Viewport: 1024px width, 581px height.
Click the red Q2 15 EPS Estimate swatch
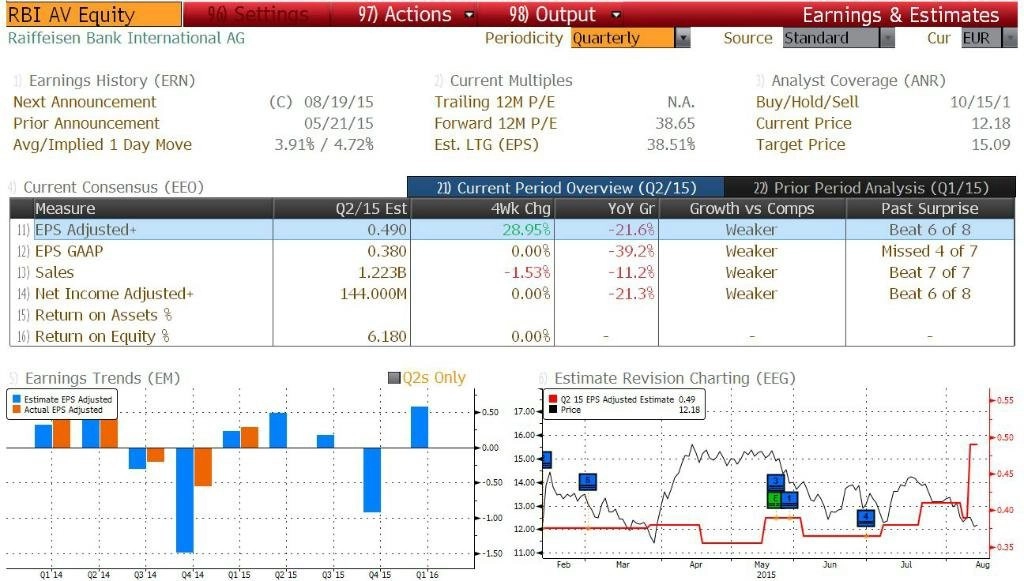pos(553,399)
